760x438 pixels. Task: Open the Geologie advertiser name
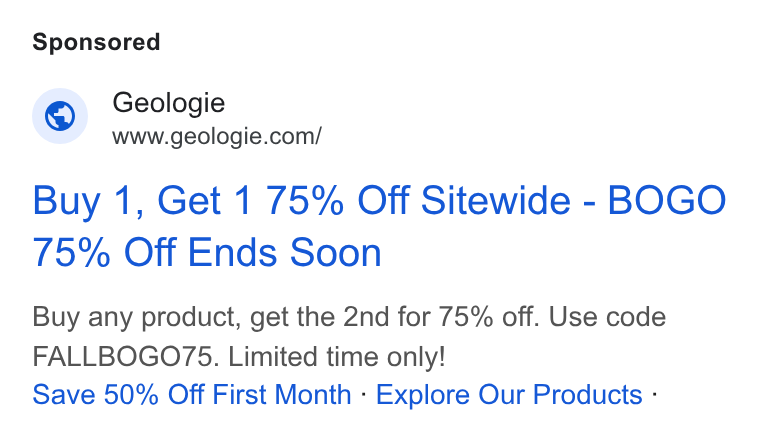[169, 103]
